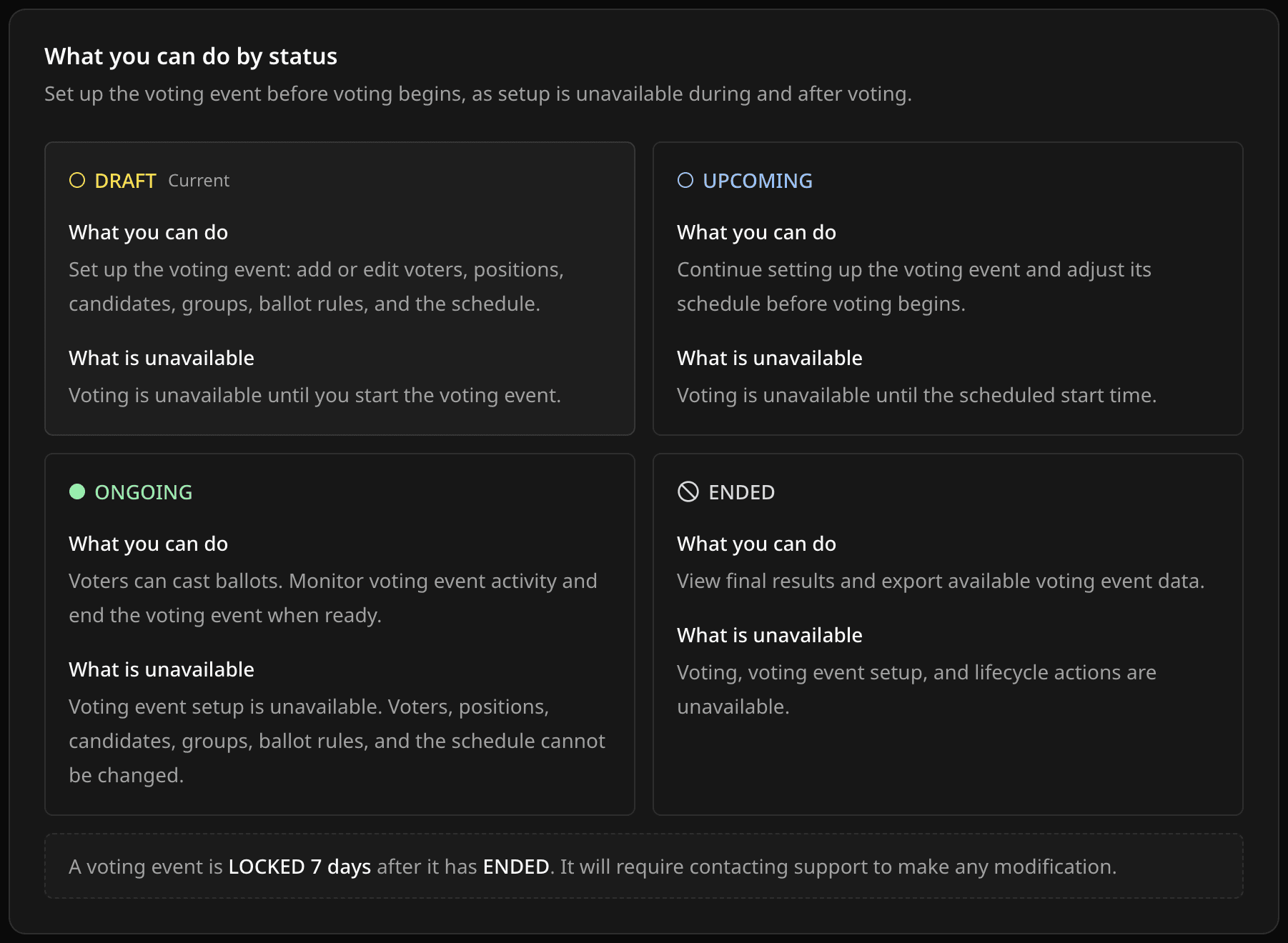The image size is (1288, 943).
Task: Click the paragraph starting "Voting event setup is unavailable"
Action: click(x=337, y=741)
